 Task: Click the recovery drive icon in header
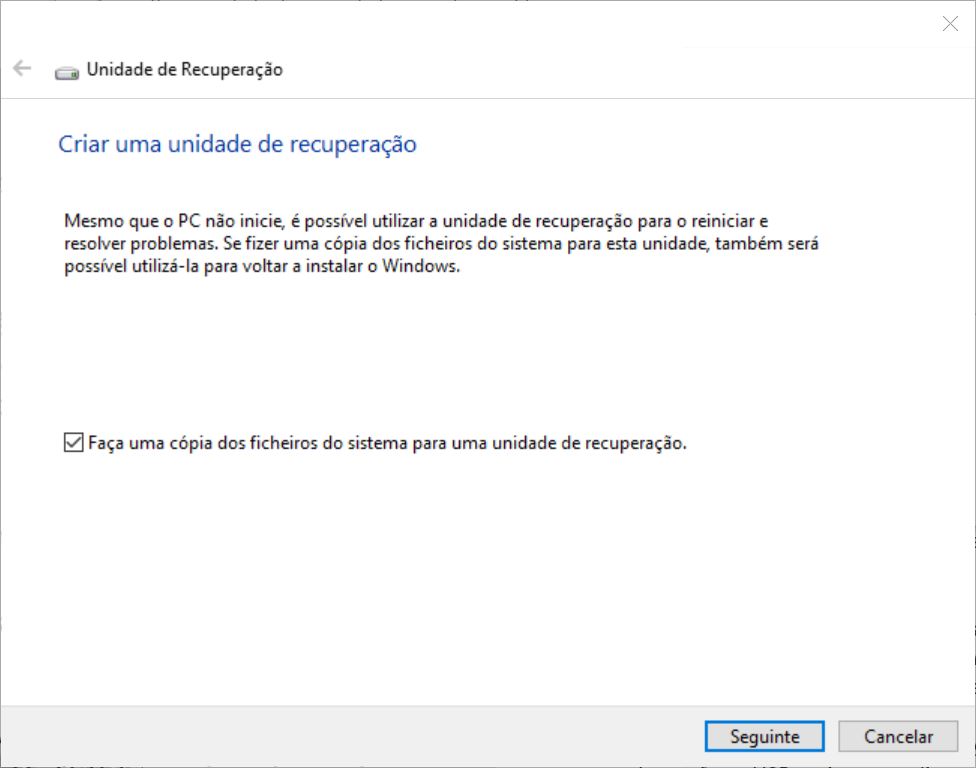pos(67,73)
